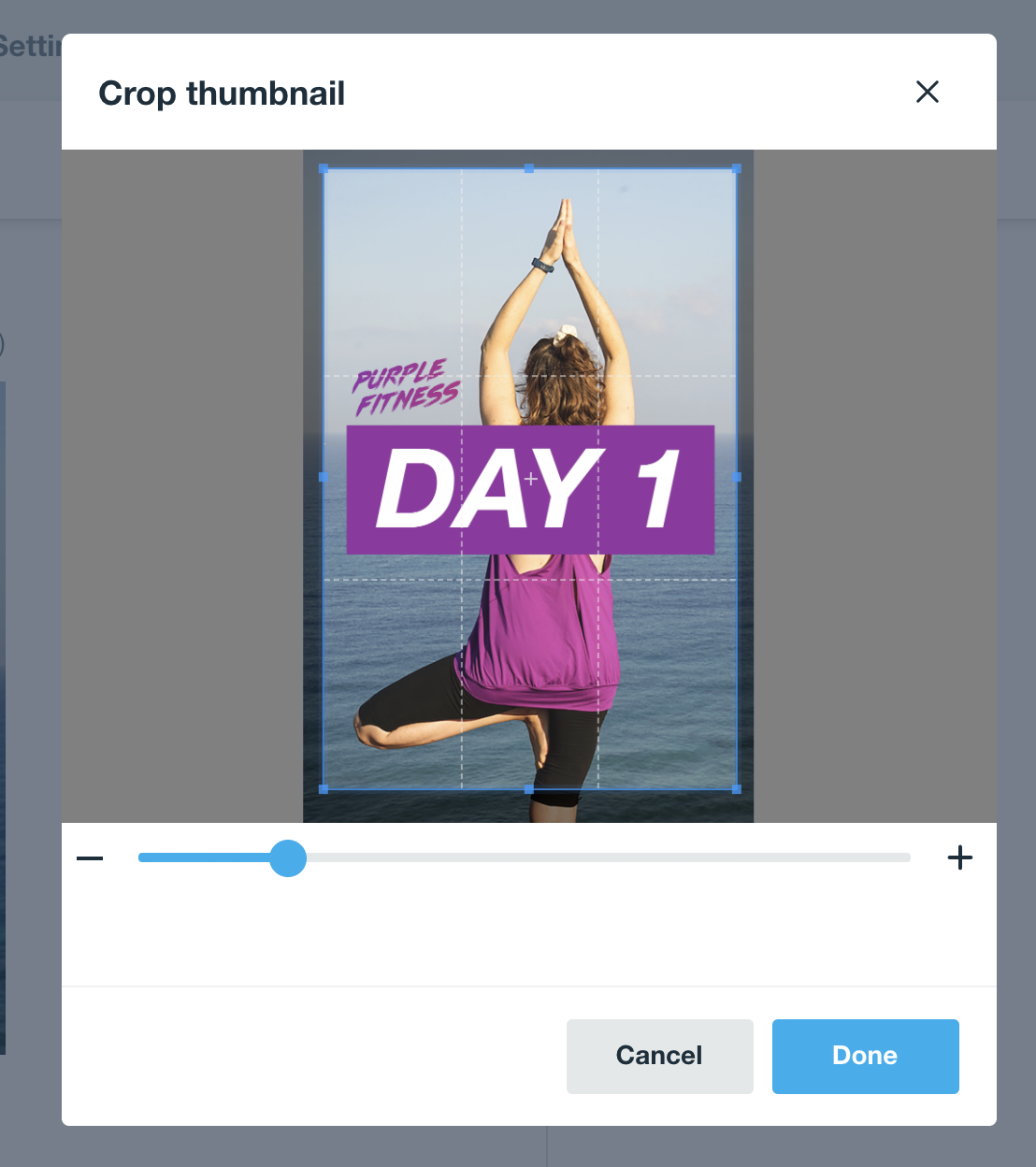Click the Crop thumbnail dialog title
Viewport: 1036px width, 1167px height.
click(x=222, y=94)
